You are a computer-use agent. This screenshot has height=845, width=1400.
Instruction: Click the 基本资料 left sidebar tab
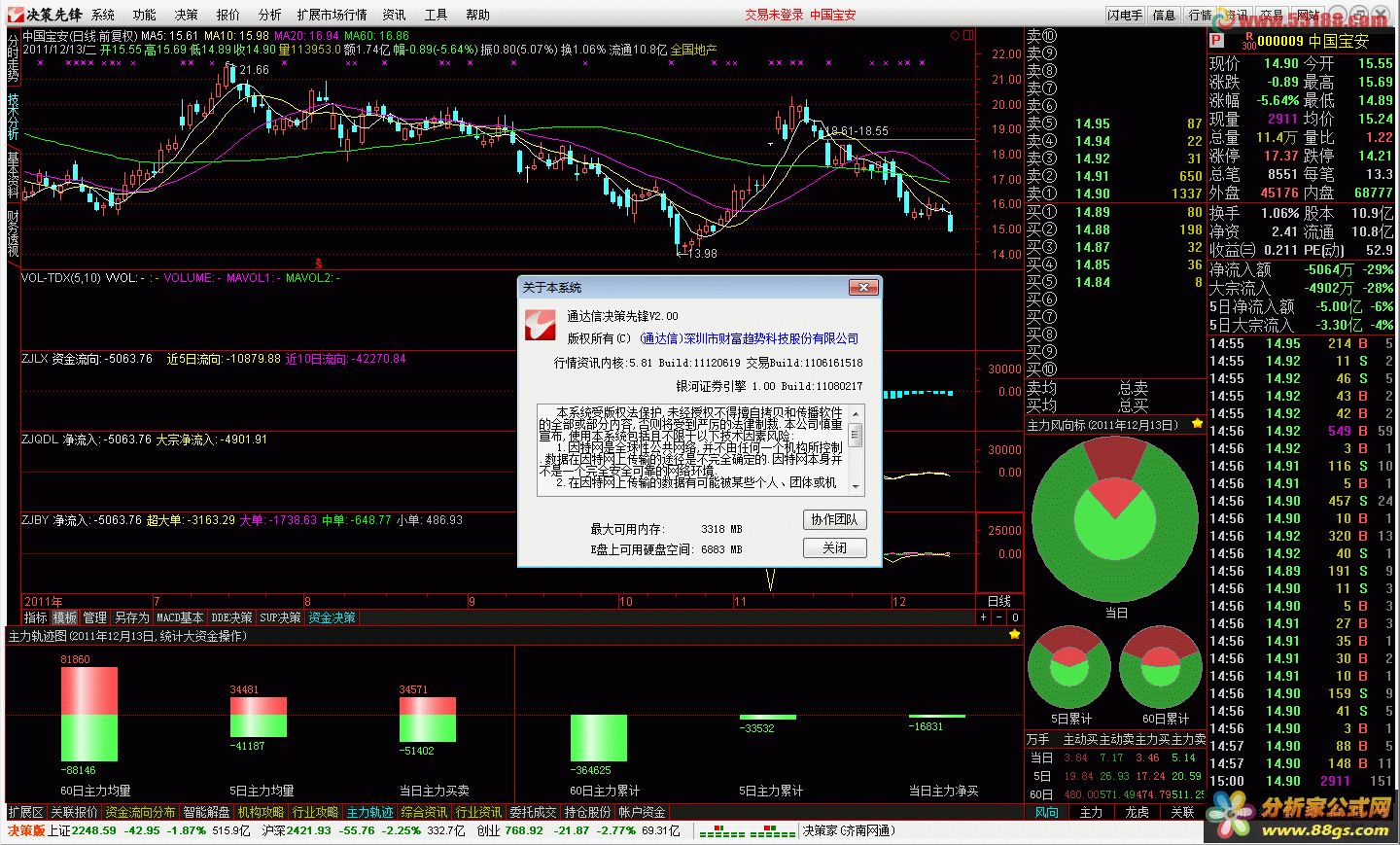coord(13,175)
